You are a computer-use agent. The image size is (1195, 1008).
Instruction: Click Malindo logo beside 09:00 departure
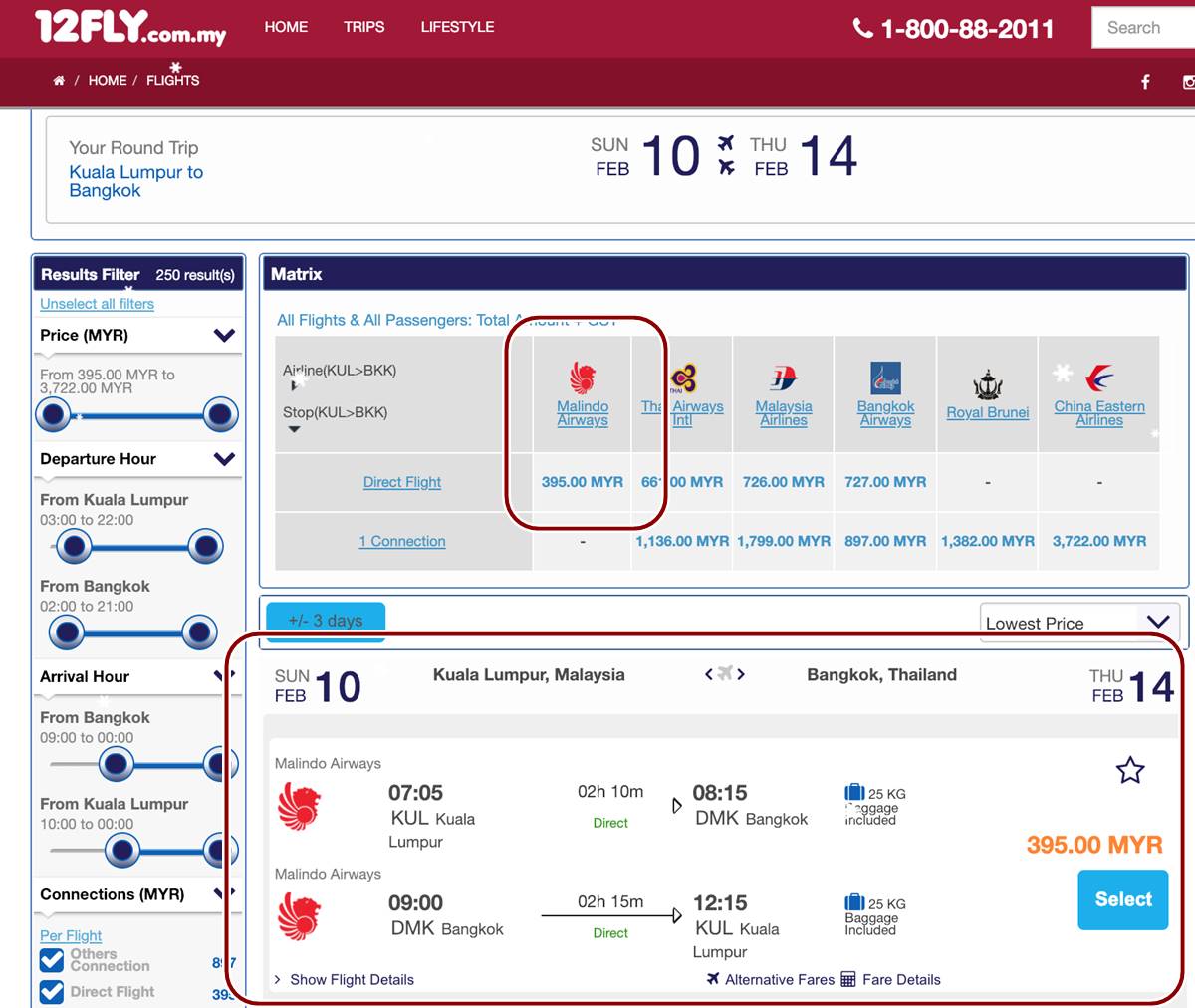(x=299, y=916)
